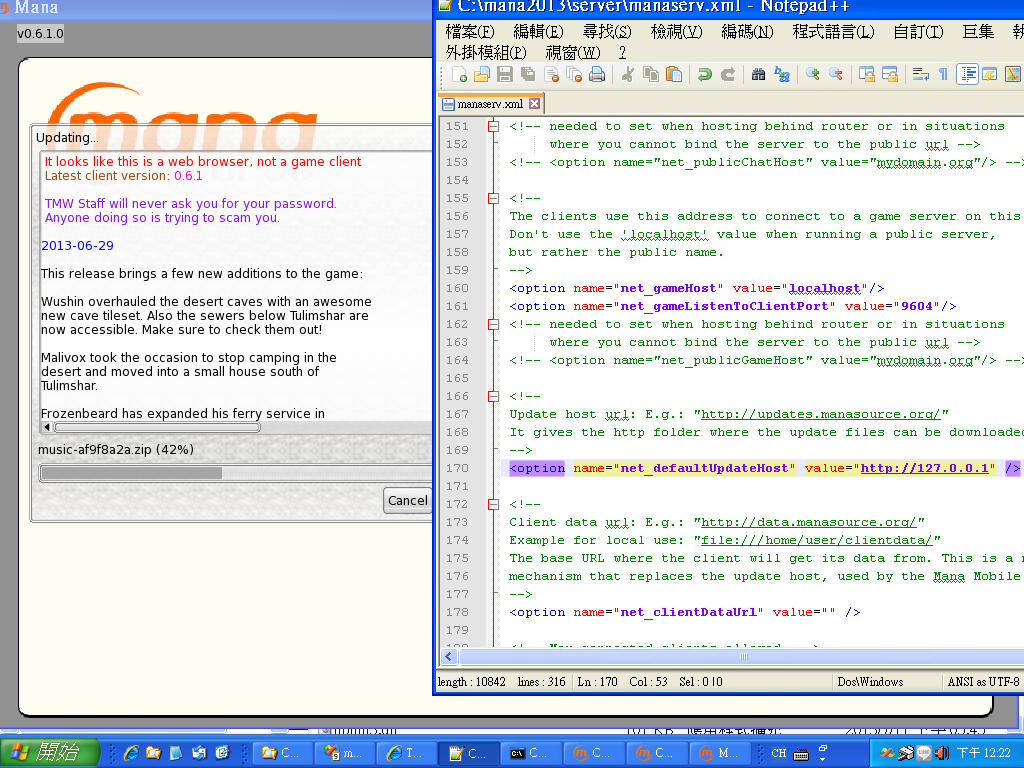
Task: Open the 編輯(E) Edit menu
Action: pyautogui.click(x=538, y=31)
